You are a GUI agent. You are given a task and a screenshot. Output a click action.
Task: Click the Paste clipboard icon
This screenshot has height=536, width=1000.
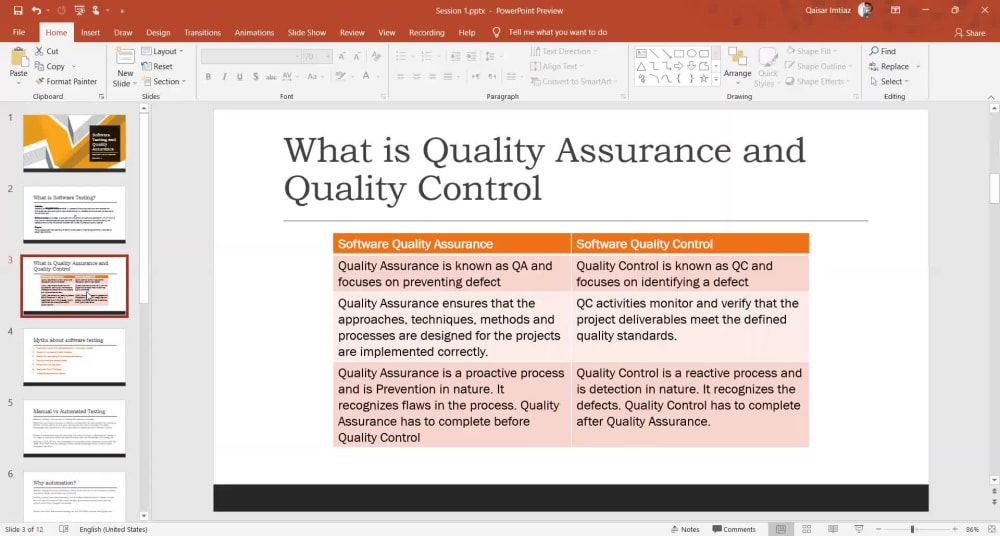click(x=18, y=58)
